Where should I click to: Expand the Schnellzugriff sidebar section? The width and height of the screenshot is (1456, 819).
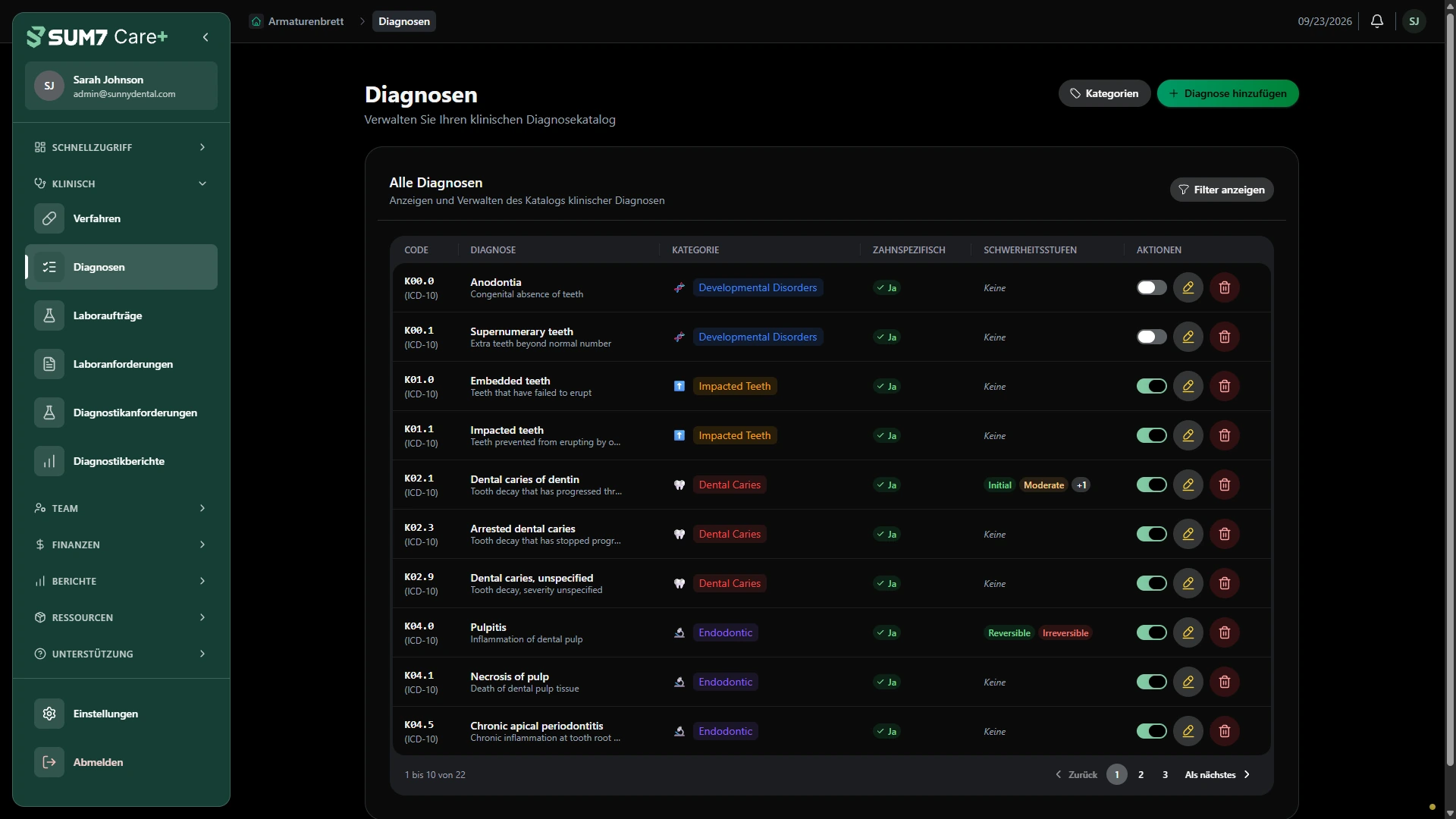click(121, 147)
